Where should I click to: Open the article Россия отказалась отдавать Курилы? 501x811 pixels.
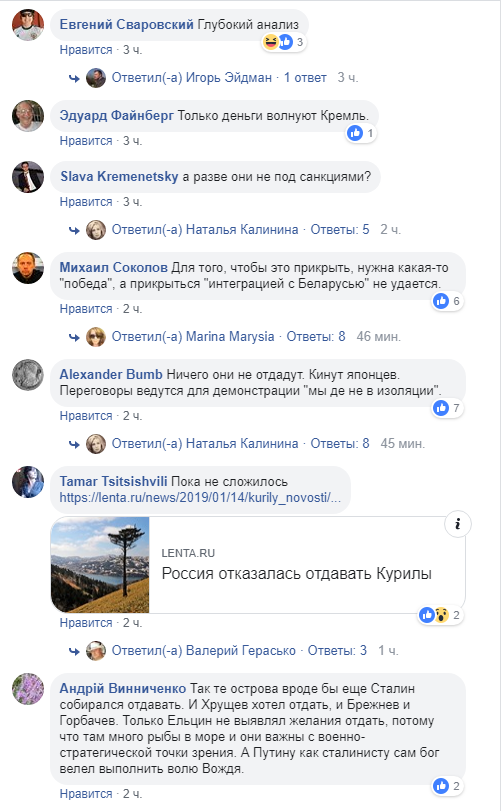(297, 574)
